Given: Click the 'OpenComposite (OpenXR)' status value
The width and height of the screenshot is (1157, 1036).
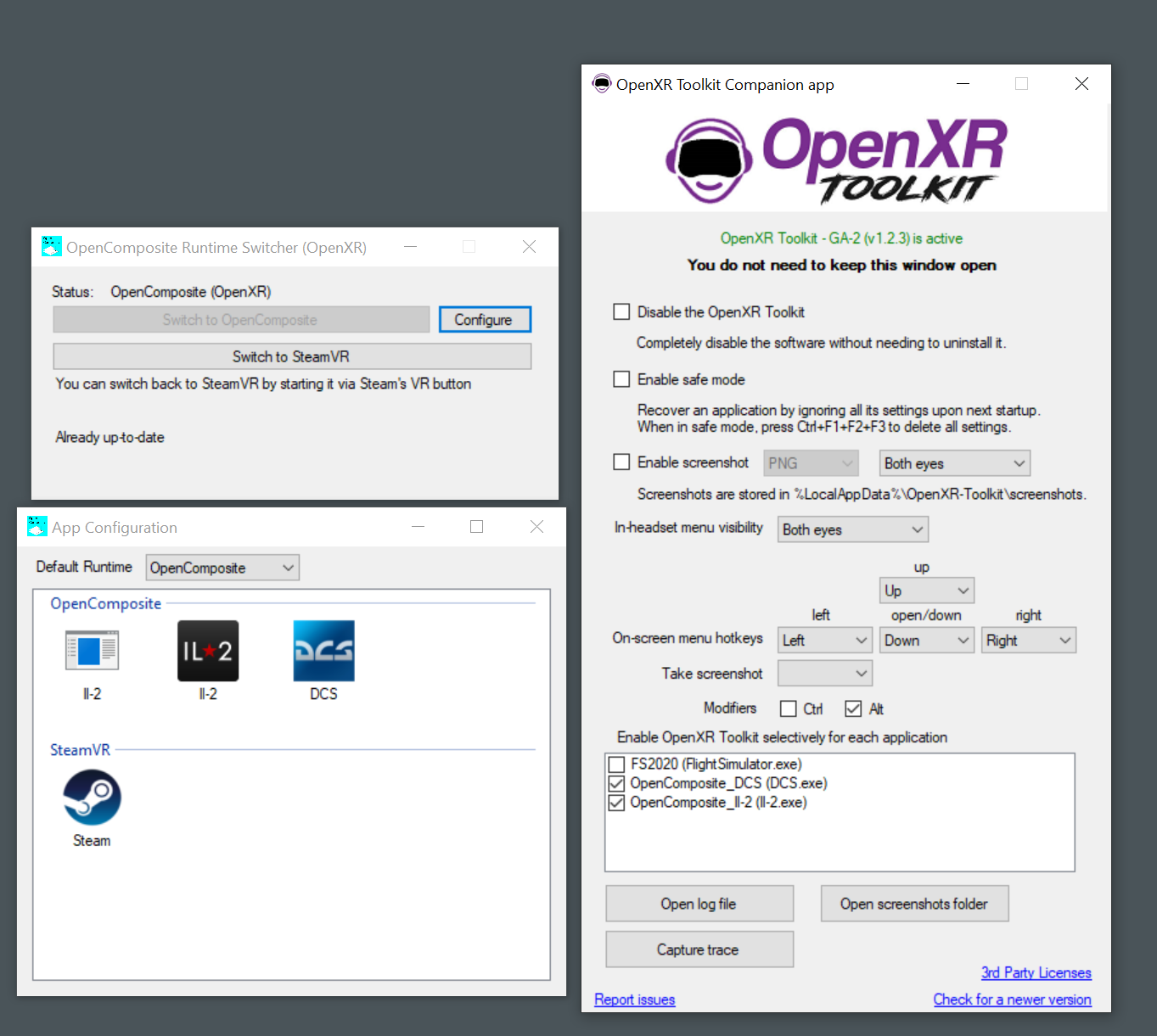Looking at the screenshot, I should pos(191,292).
